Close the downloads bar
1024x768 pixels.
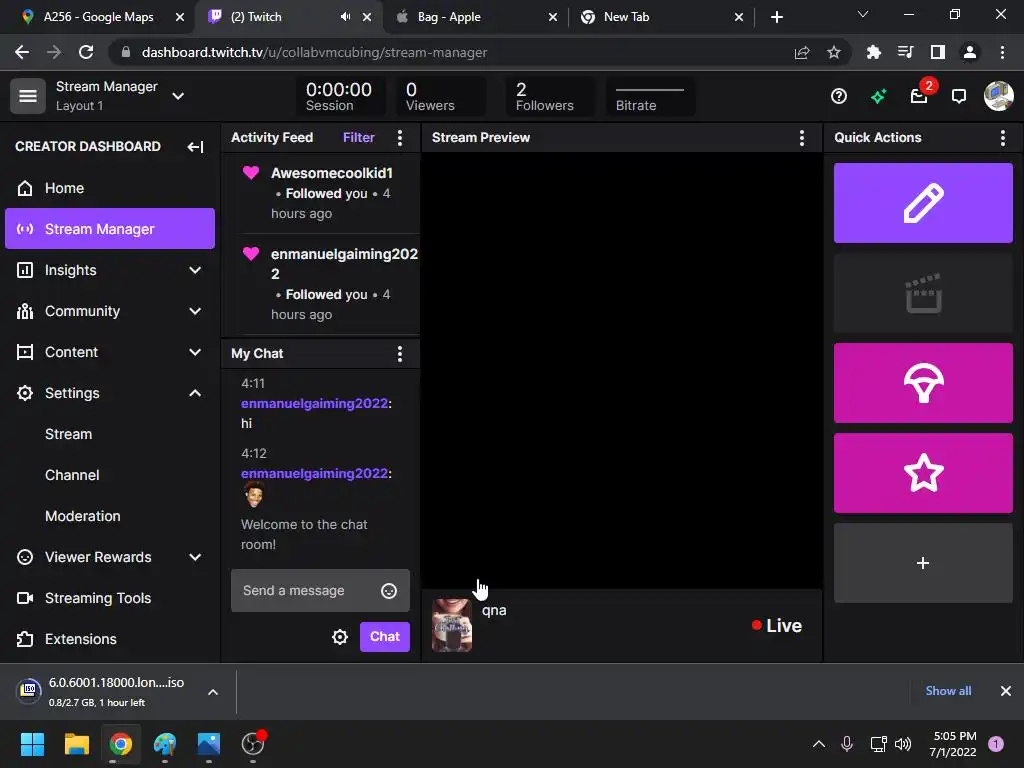pyautogui.click(x=1006, y=691)
